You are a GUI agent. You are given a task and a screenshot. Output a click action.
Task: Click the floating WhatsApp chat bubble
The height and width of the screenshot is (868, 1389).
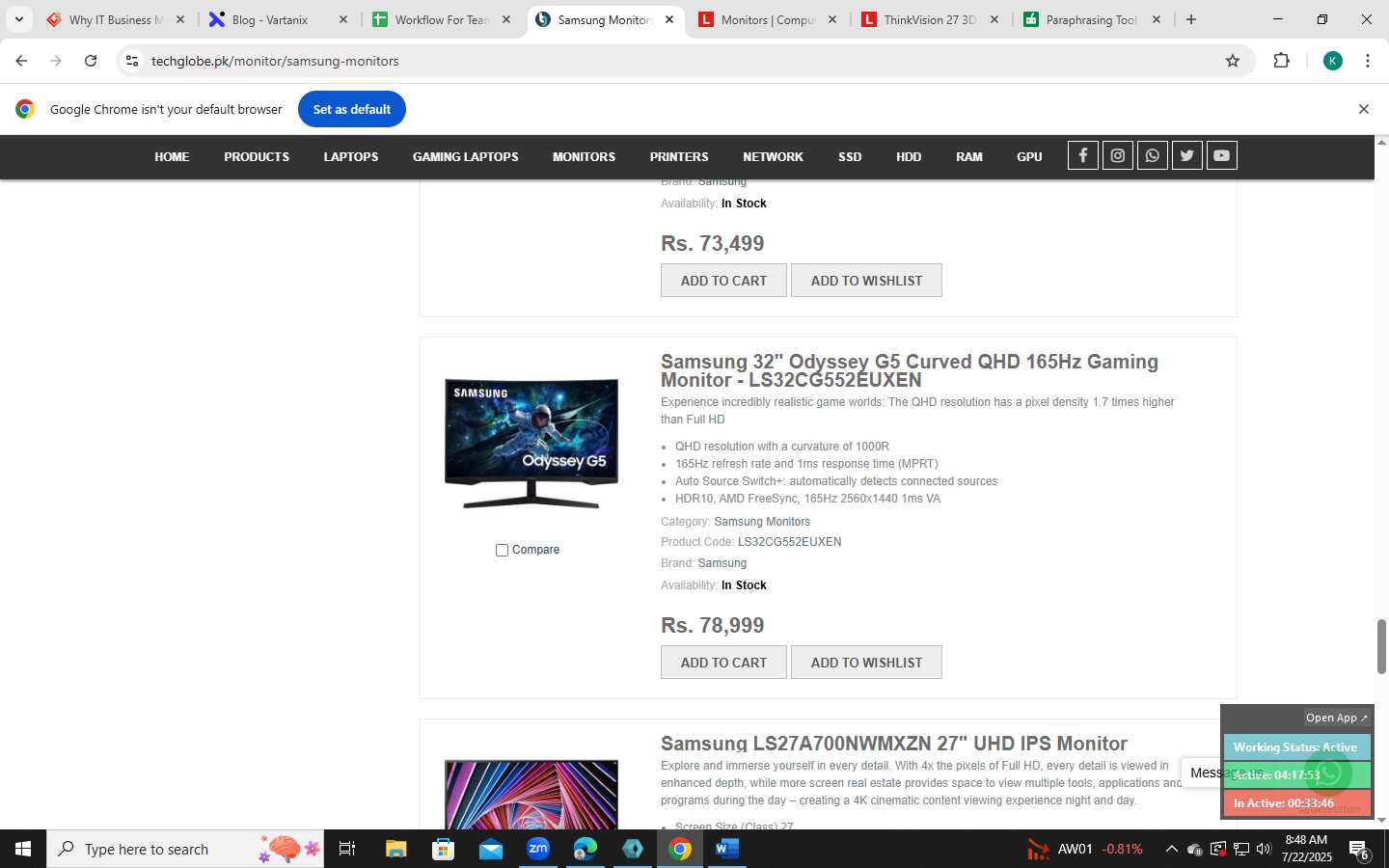tap(1328, 773)
